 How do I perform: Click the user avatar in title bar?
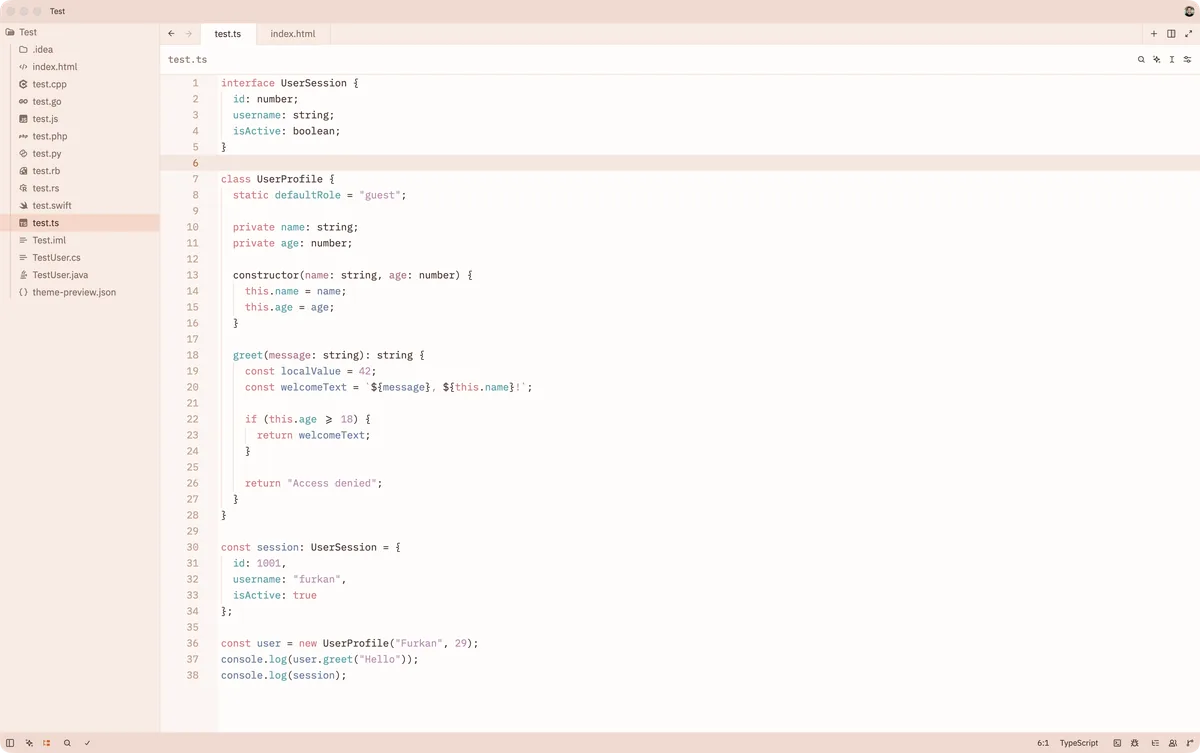(x=1189, y=11)
